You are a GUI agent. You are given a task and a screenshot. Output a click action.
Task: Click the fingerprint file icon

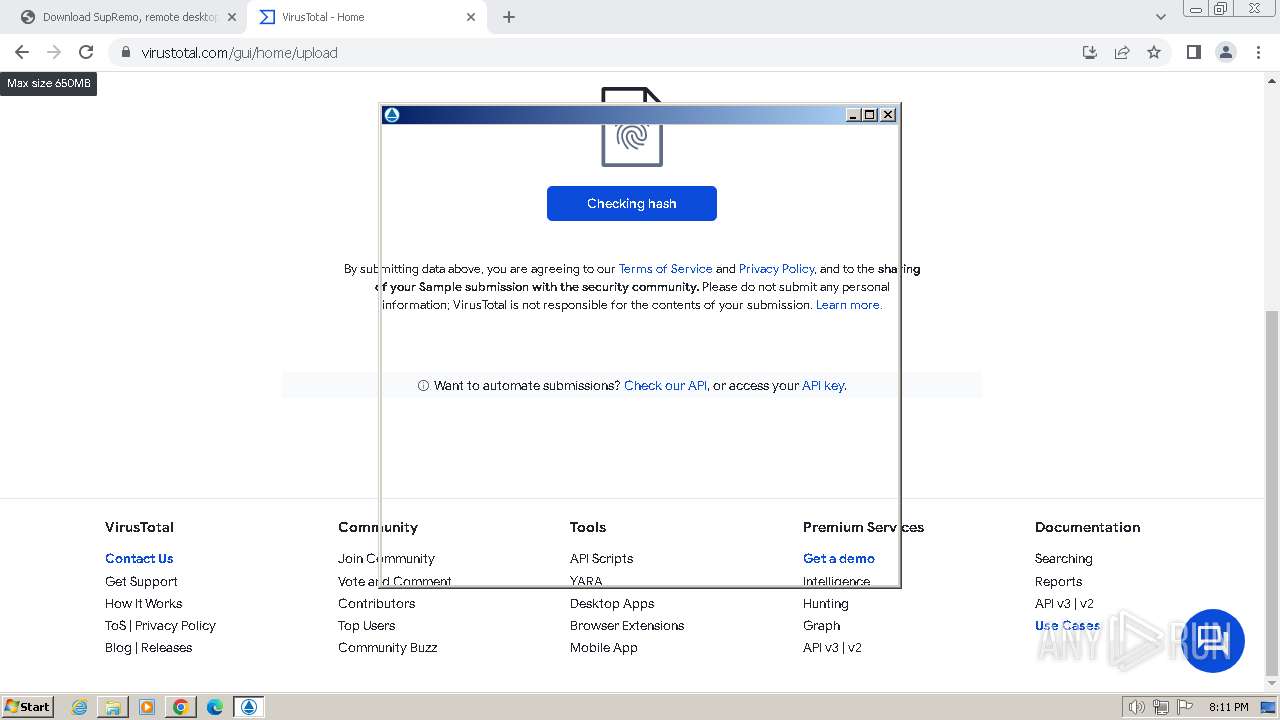[x=632, y=127]
